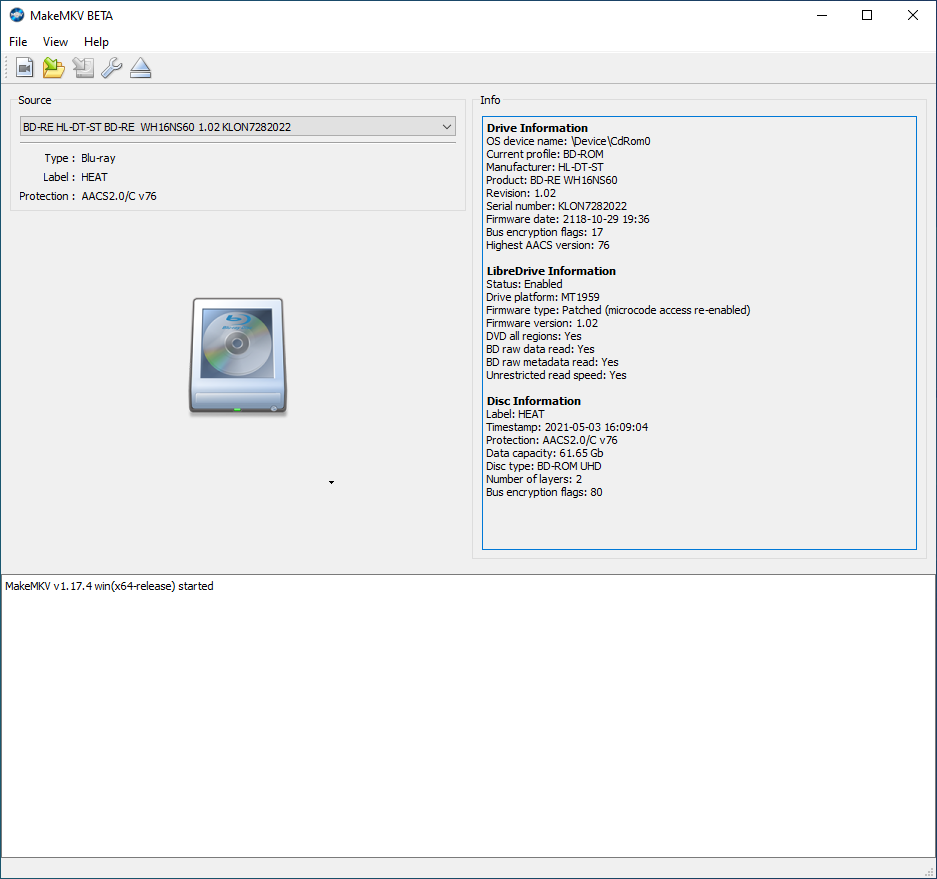937x879 pixels.
Task: Click 'Status: Enabled' line
Action: 524,284
